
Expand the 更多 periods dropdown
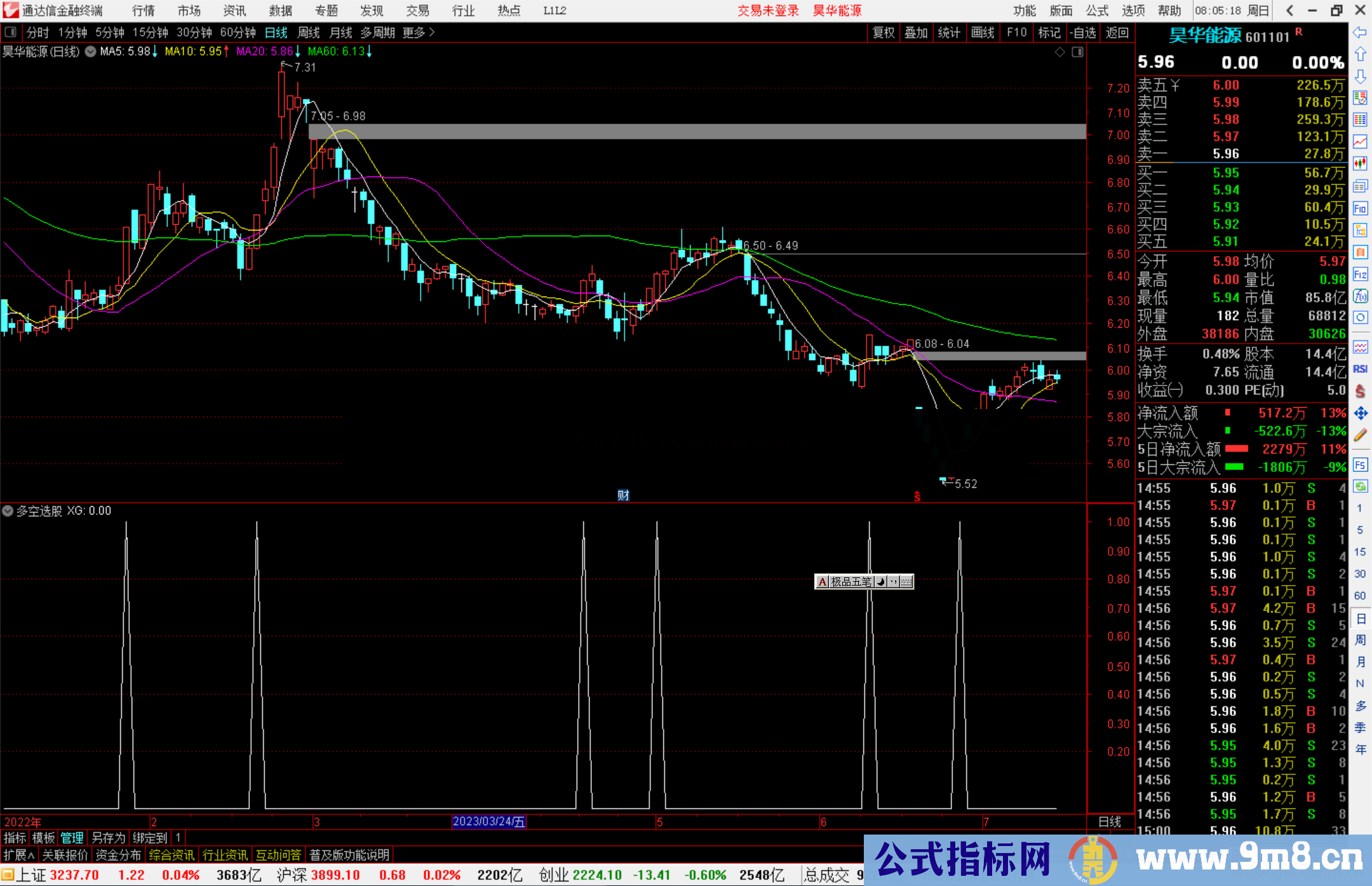pyautogui.click(x=419, y=32)
